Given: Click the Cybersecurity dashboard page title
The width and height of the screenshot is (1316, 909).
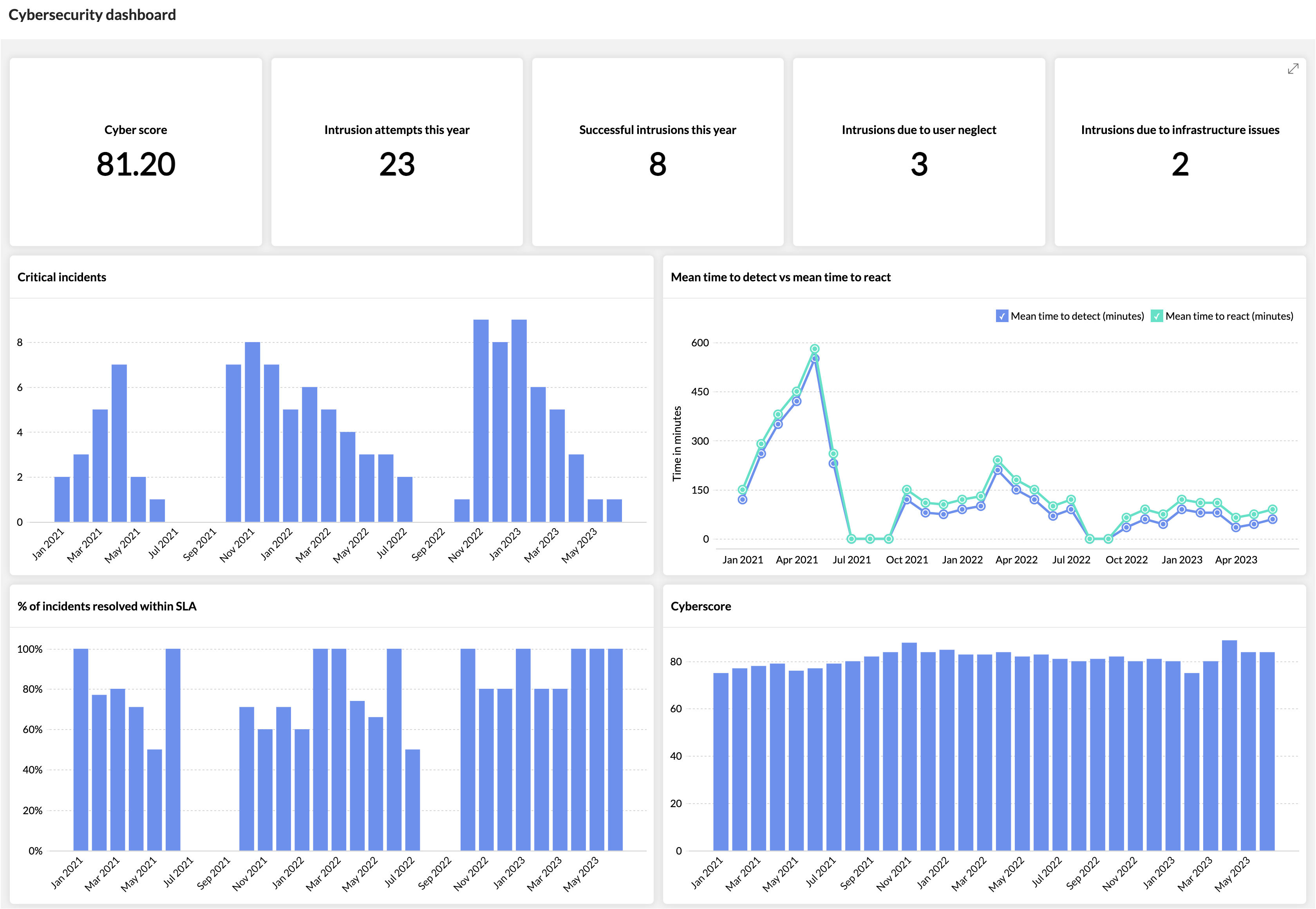Looking at the screenshot, I should pyautogui.click(x=92, y=15).
